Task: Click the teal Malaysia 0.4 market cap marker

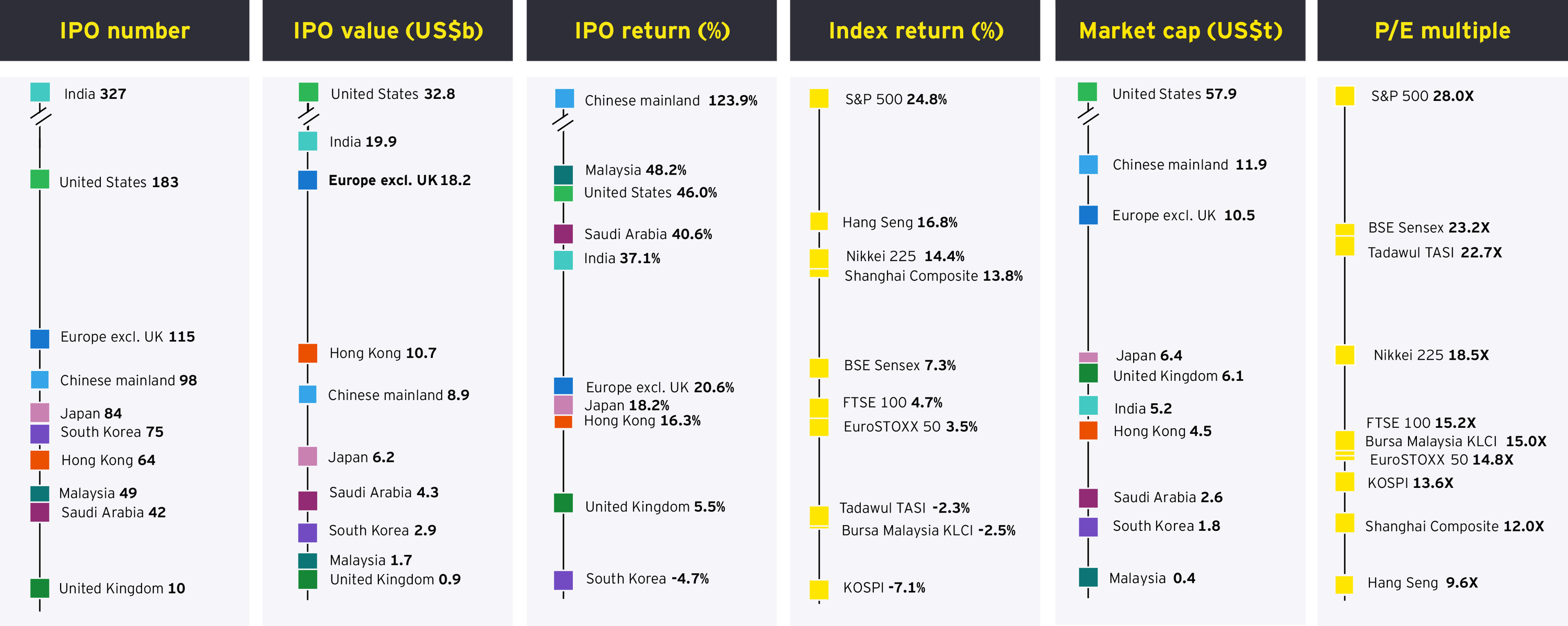Action: coord(1088,577)
